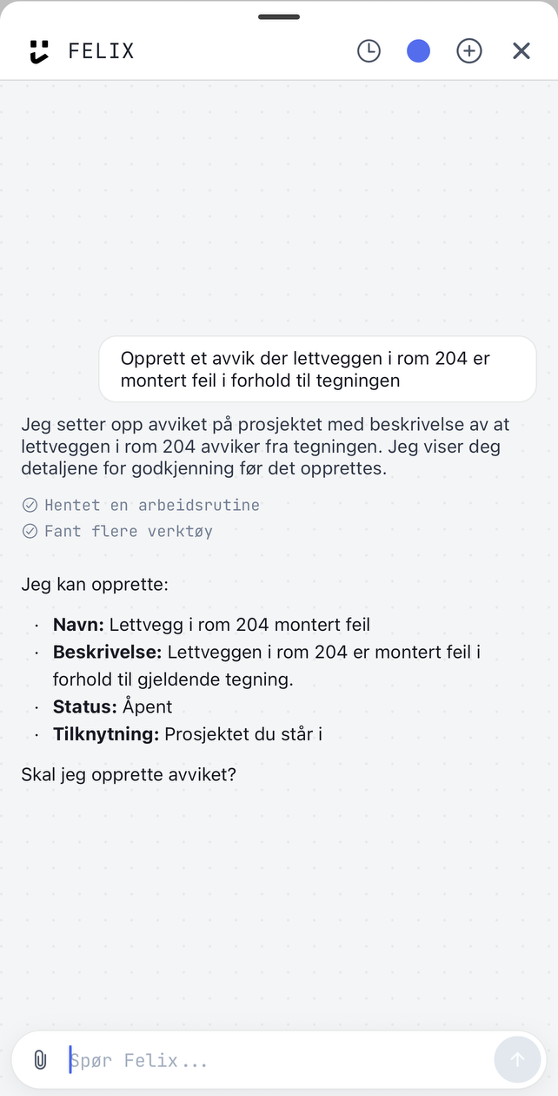Click the send arrow button
Screen dimensions: 558x1096
(x=517, y=1060)
